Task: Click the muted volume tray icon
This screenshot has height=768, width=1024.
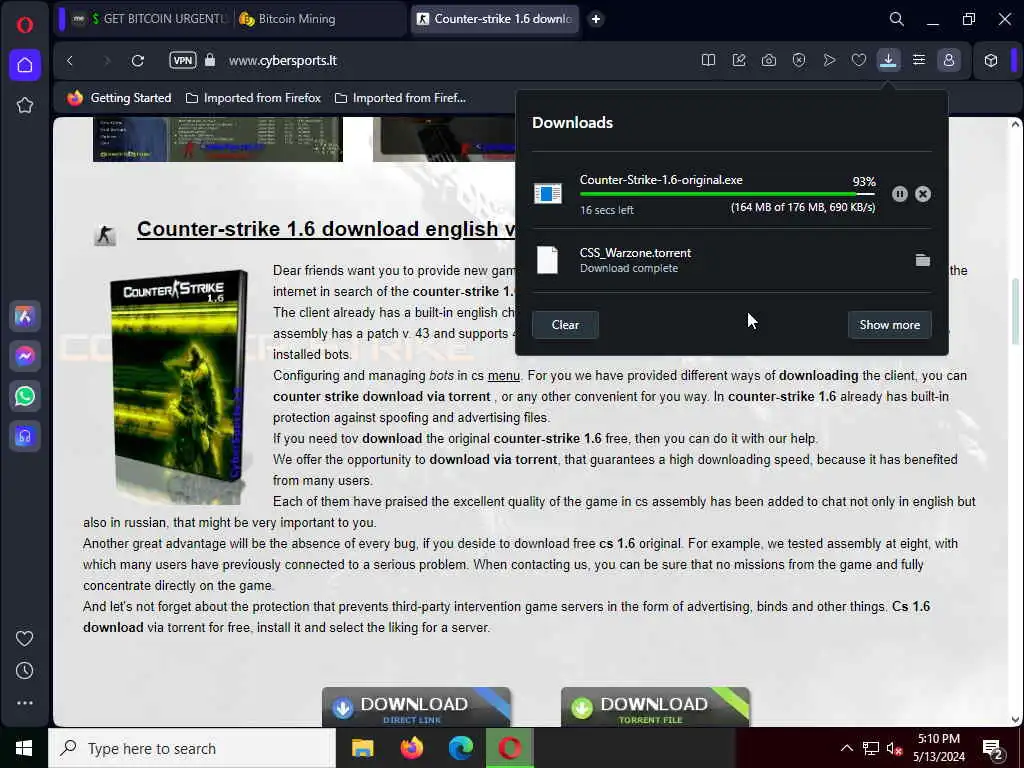Action: point(894,749)
